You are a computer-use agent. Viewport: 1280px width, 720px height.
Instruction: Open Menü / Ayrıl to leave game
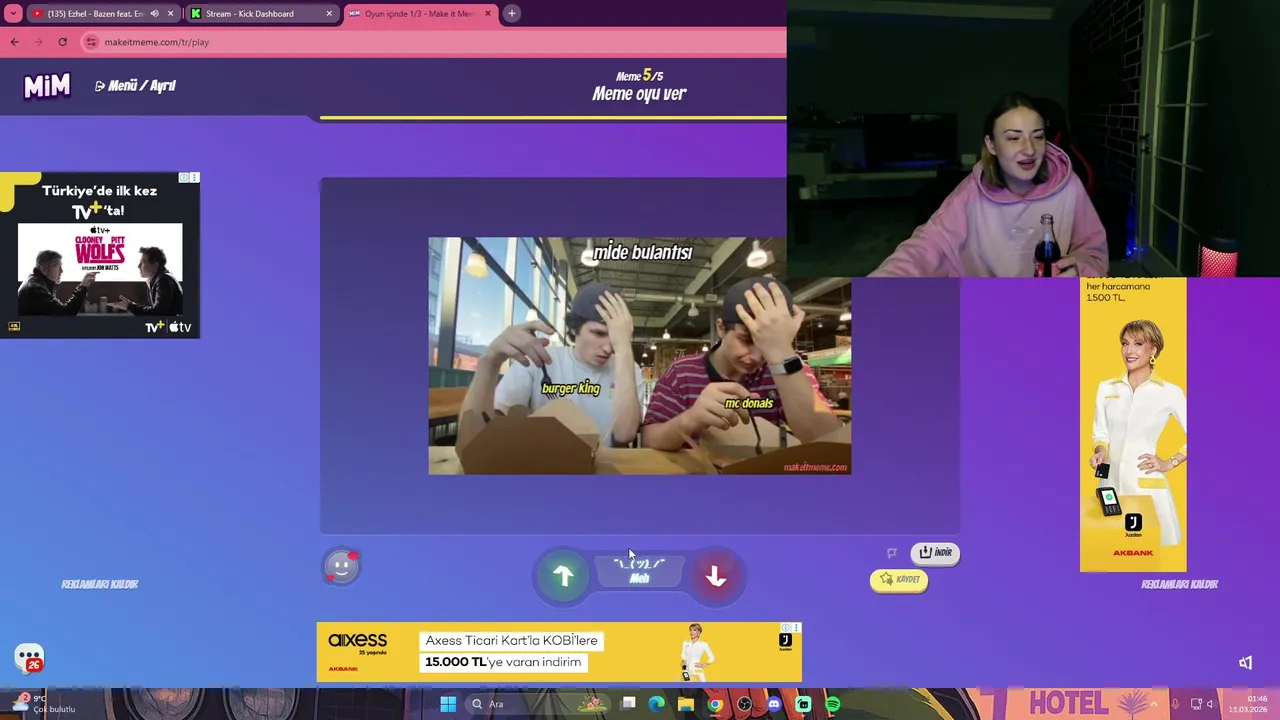[x=135, y=86]
